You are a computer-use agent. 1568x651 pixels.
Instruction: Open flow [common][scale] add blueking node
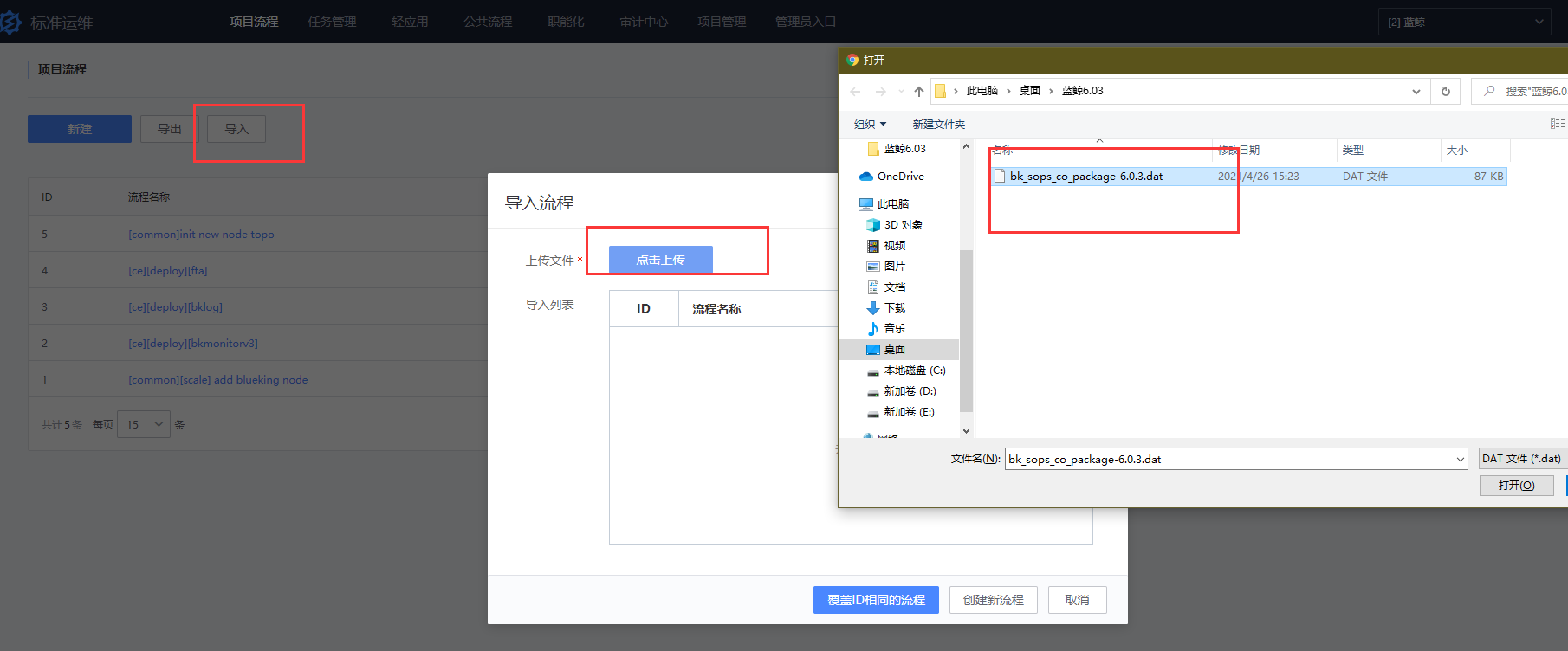point(218,380)
